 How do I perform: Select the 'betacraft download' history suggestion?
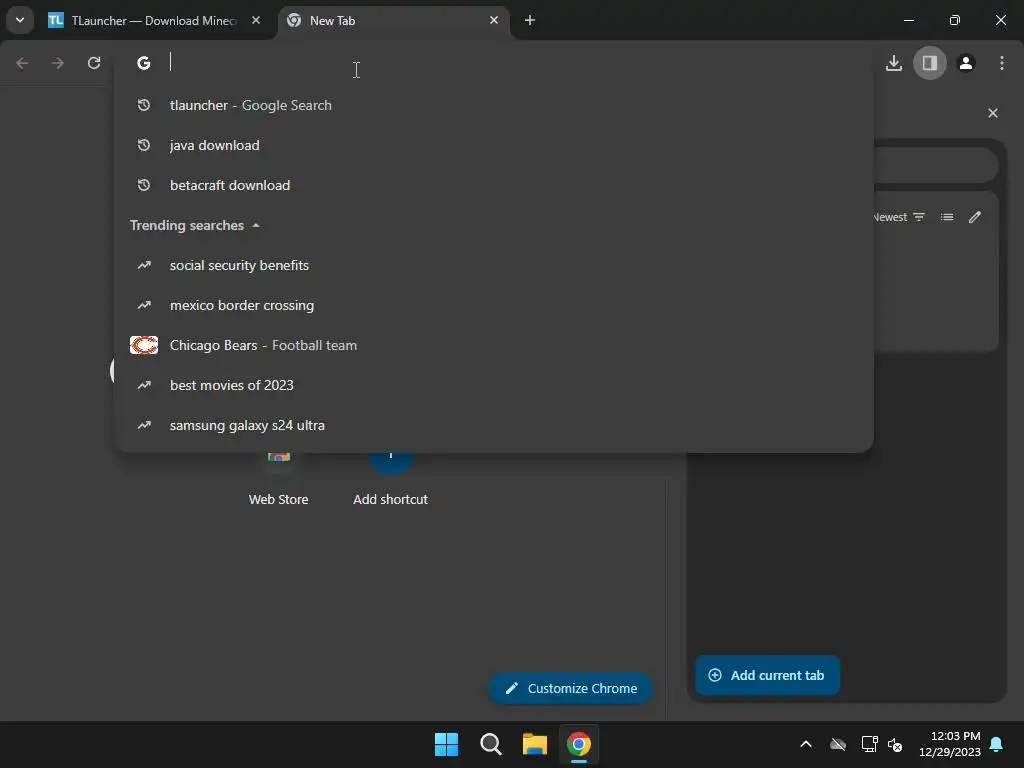494,185
